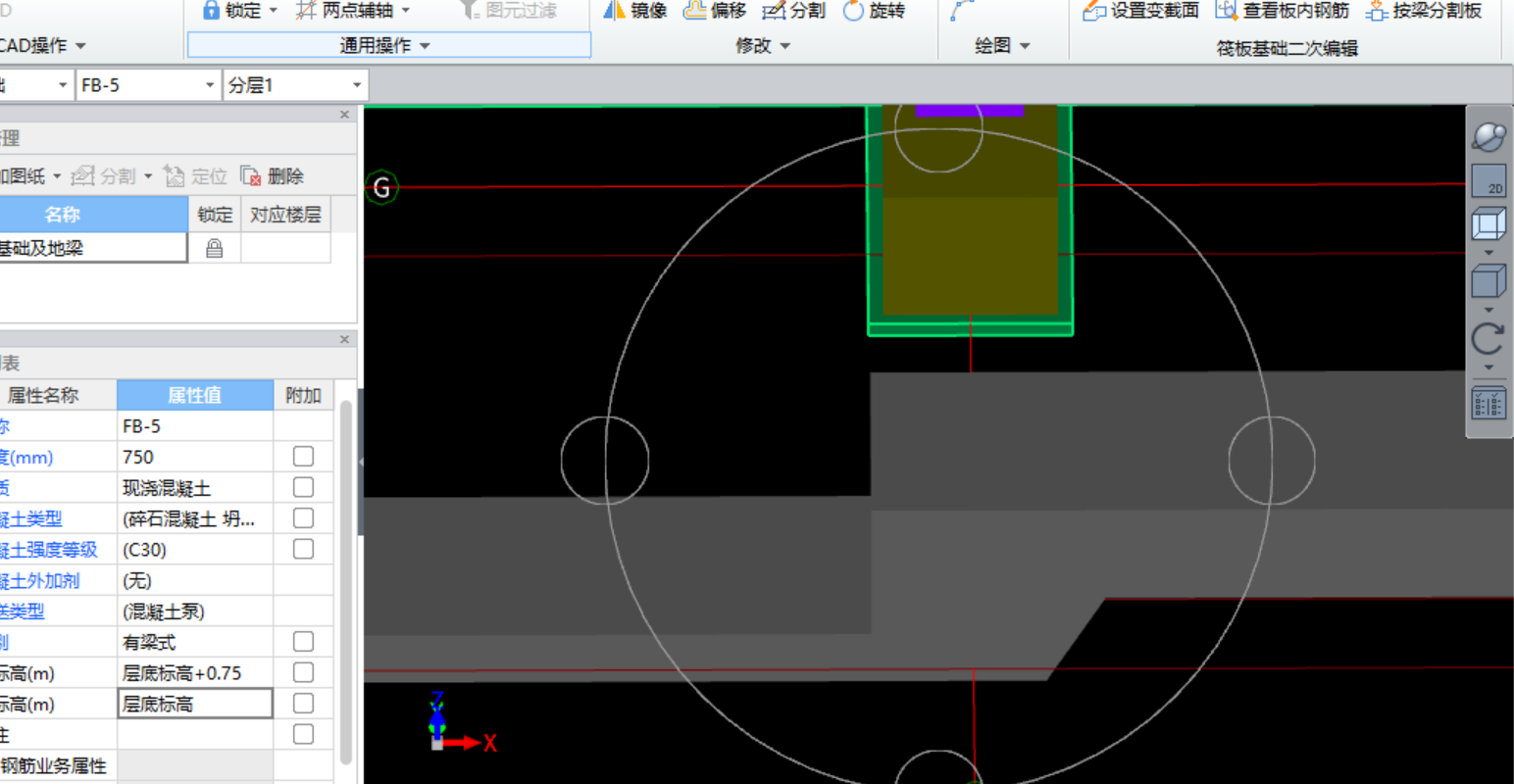Click the property list vertical scrollbar
The image size is (1514, 784).
coord(345,583)
